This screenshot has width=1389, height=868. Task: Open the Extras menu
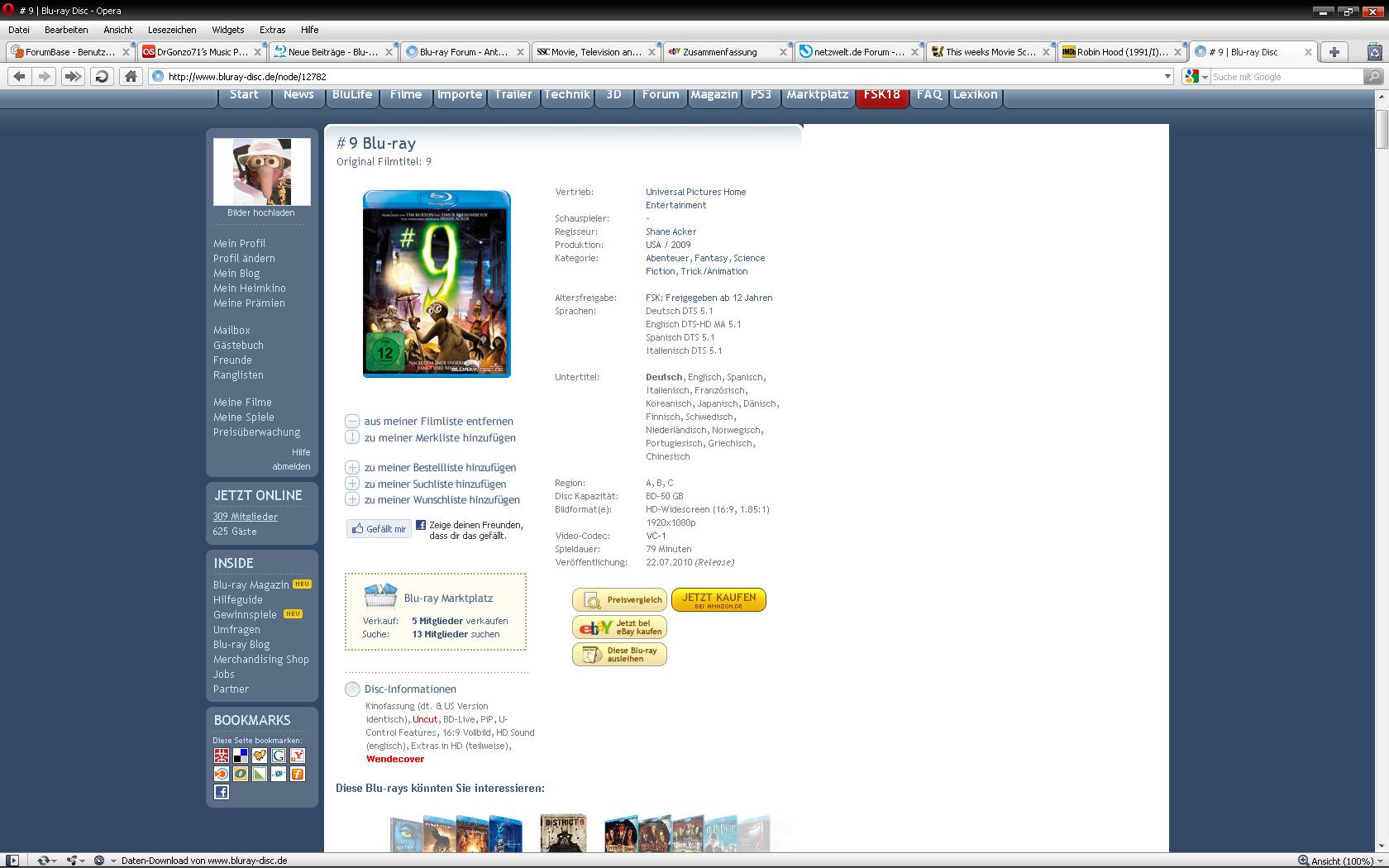(272, 30)
